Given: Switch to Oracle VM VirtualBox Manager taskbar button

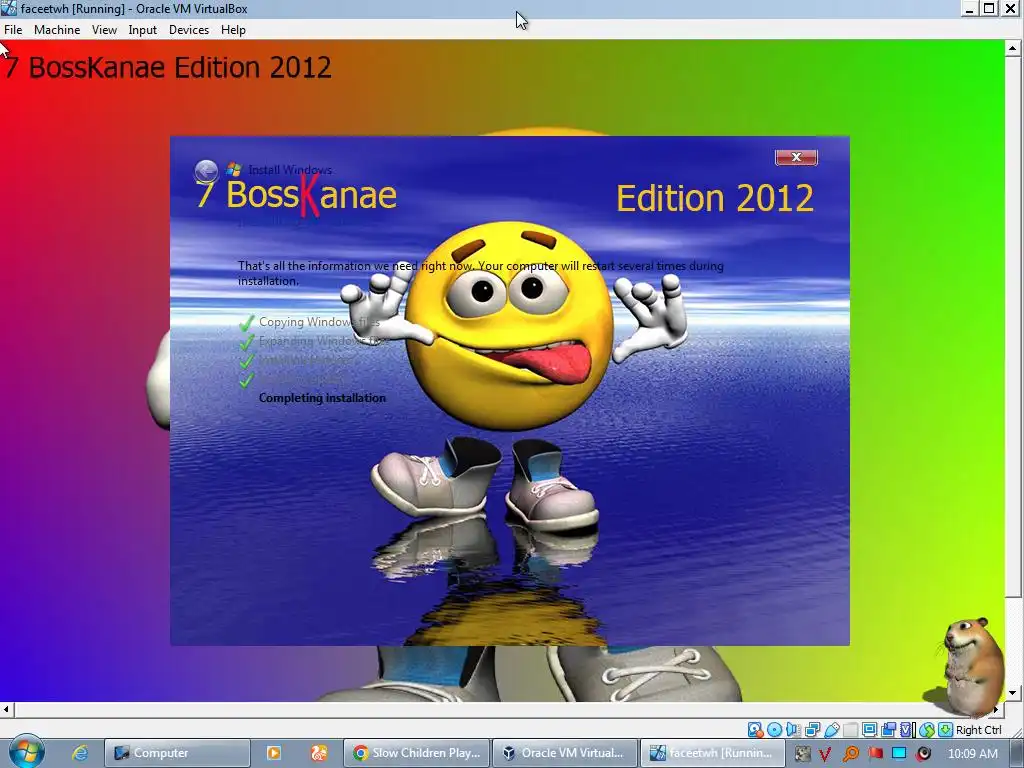Looking at the screenshot, I should (564, 753).
